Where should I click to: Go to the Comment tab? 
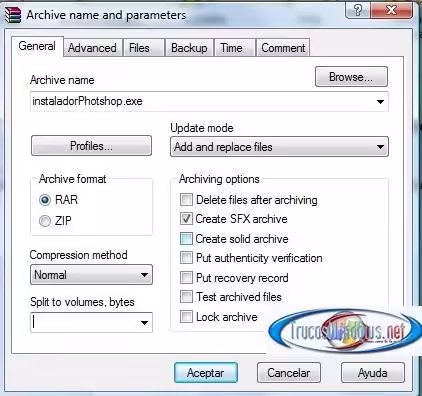coord(283,48)
